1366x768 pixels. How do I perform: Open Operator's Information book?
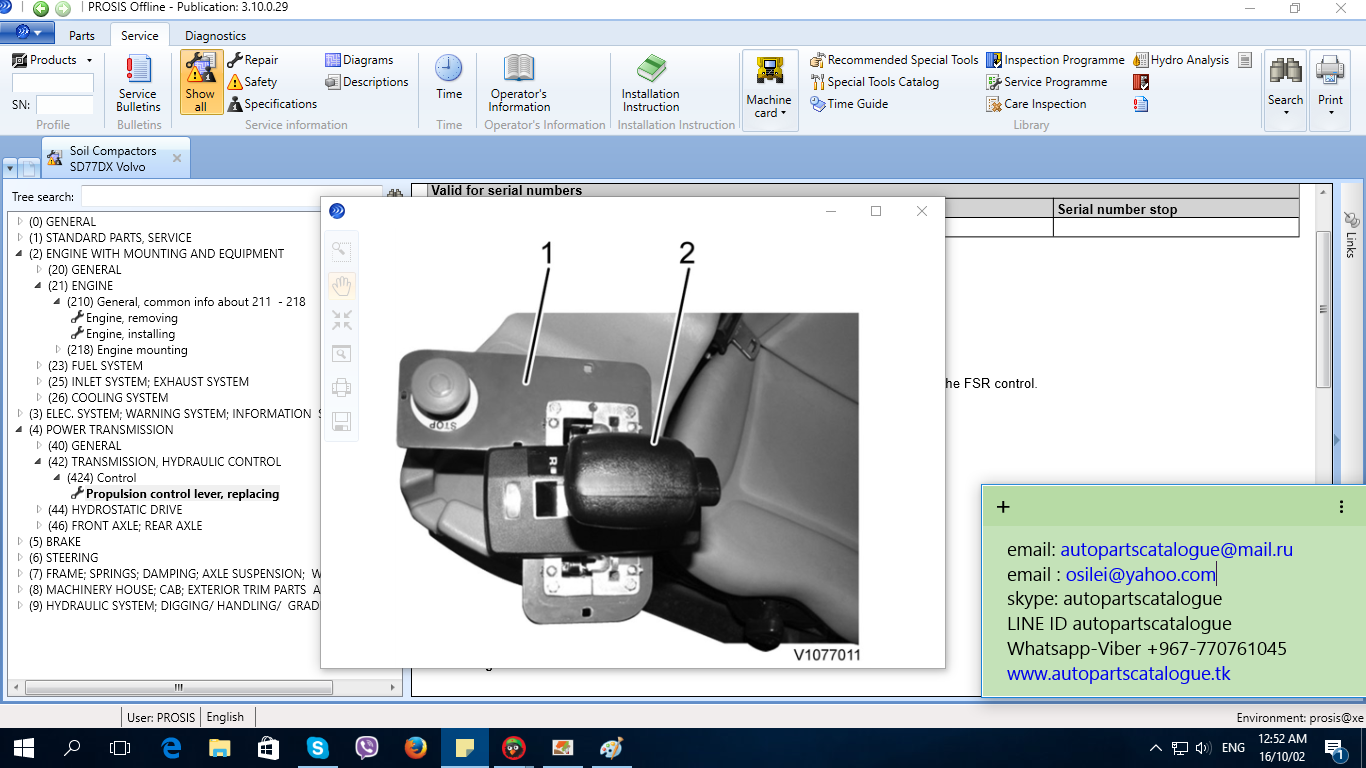pos(519,83)
